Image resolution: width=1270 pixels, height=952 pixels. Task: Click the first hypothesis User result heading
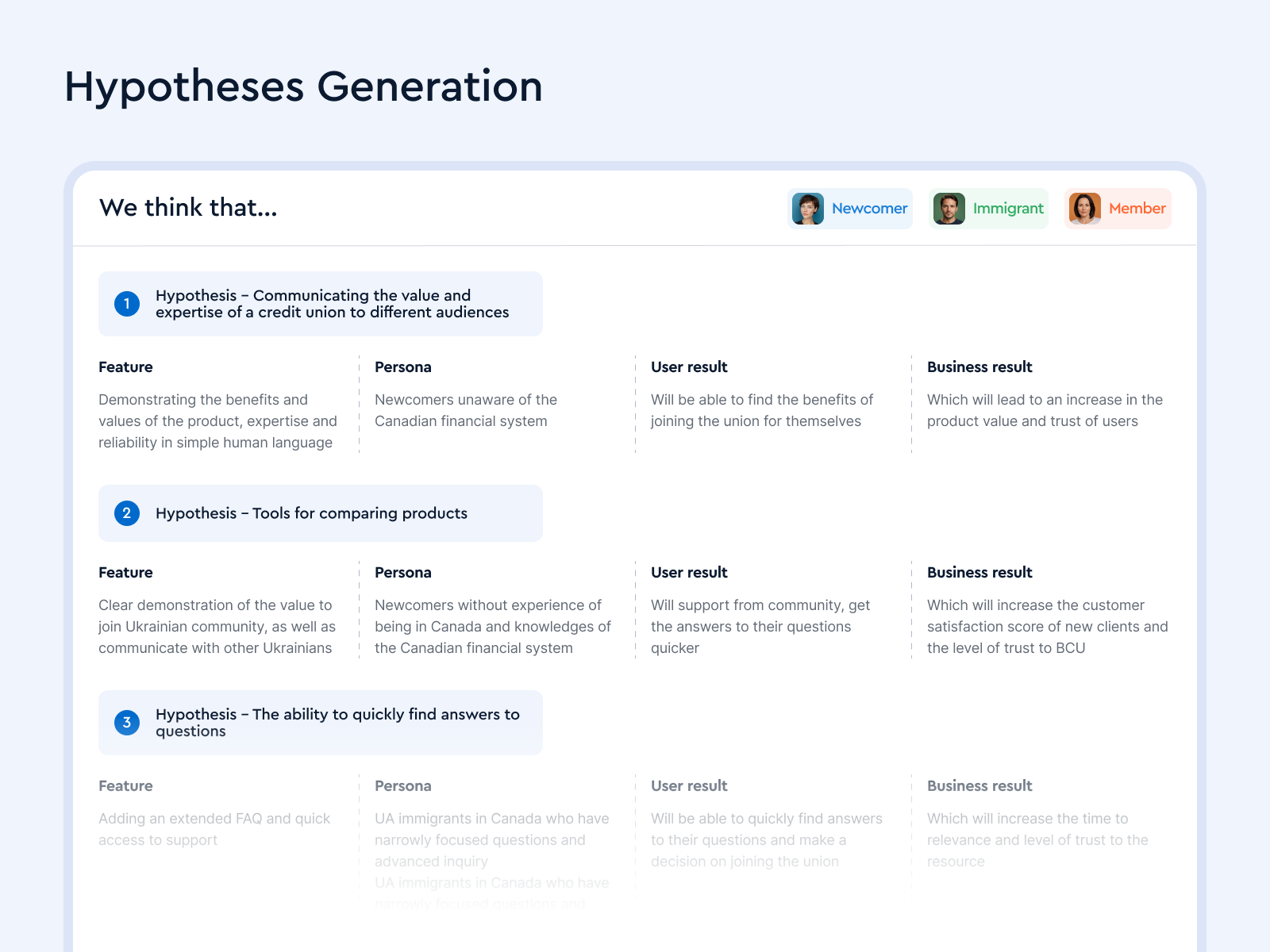689,367
